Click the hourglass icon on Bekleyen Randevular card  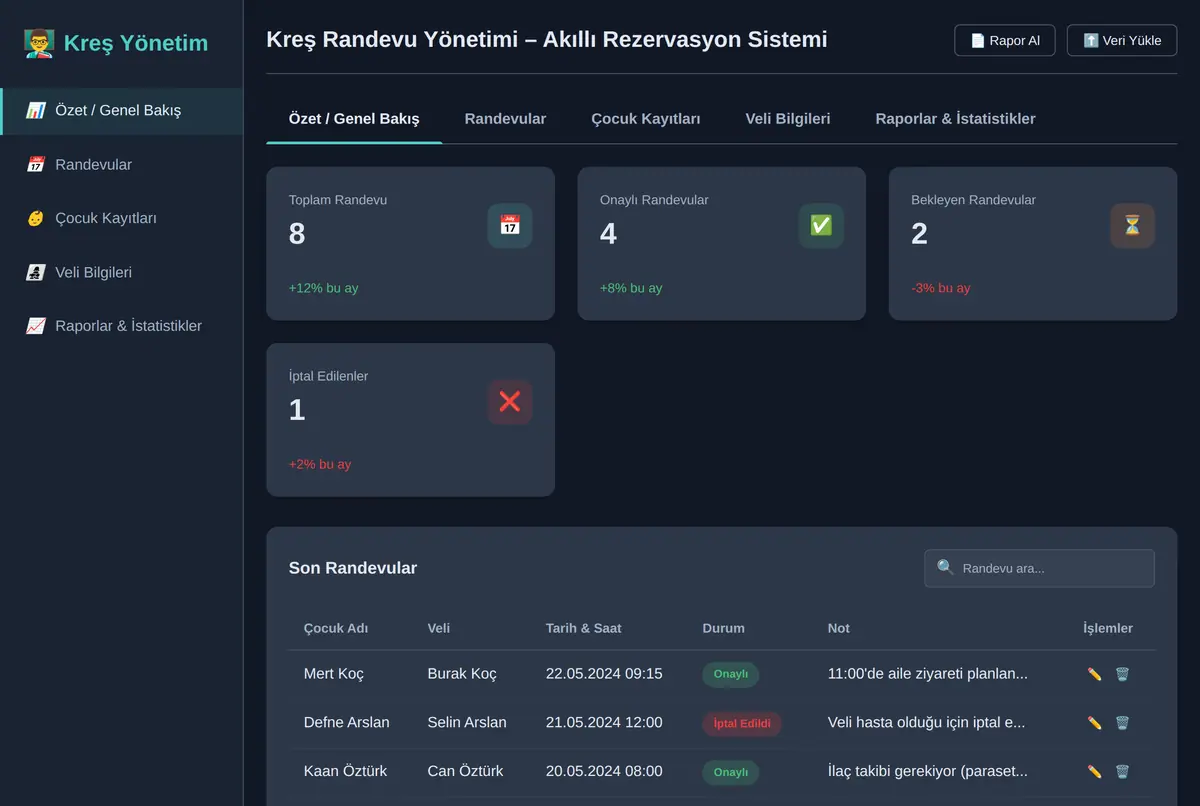click(x=1132, y=226)
